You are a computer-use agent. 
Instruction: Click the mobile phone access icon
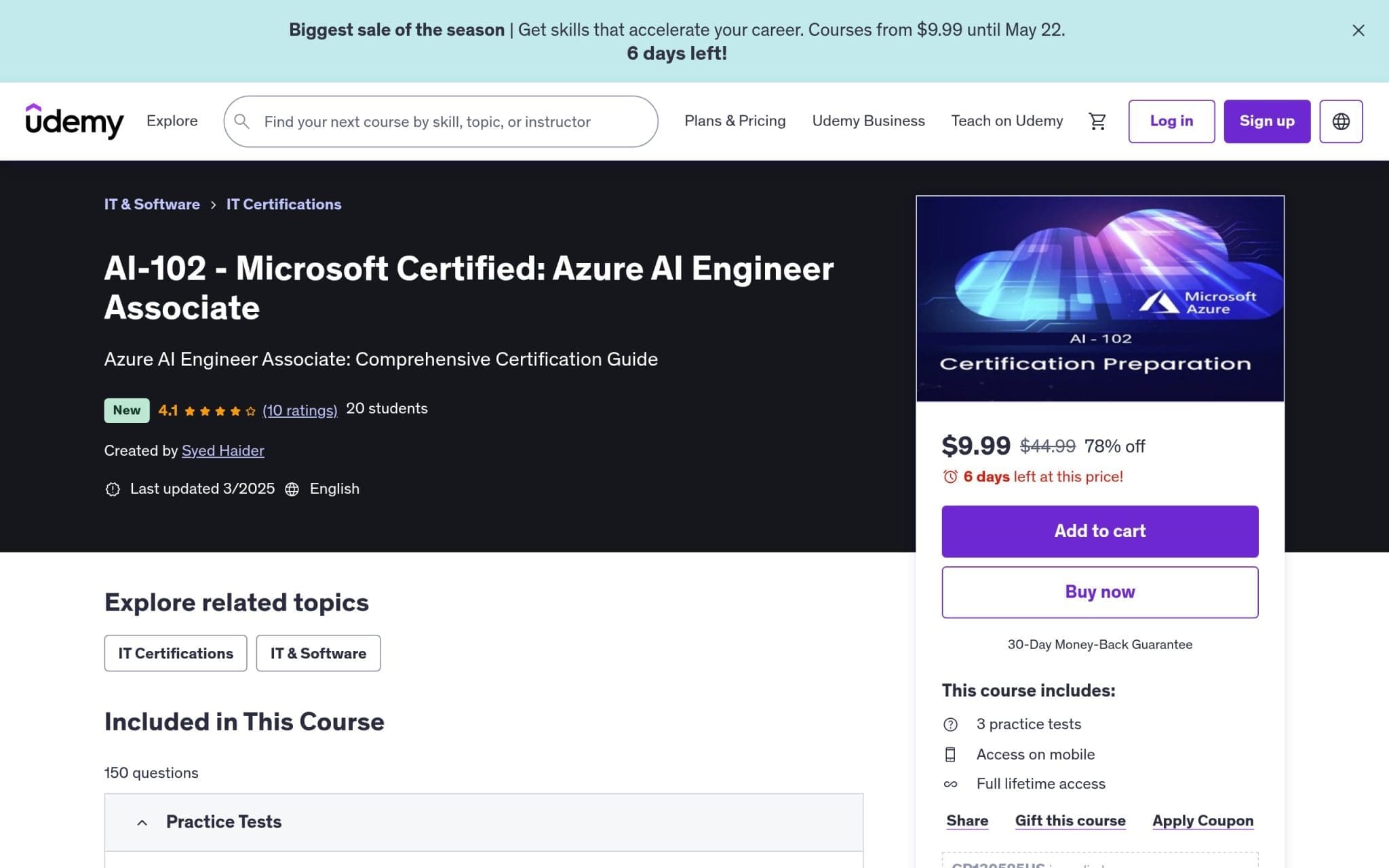950,754
